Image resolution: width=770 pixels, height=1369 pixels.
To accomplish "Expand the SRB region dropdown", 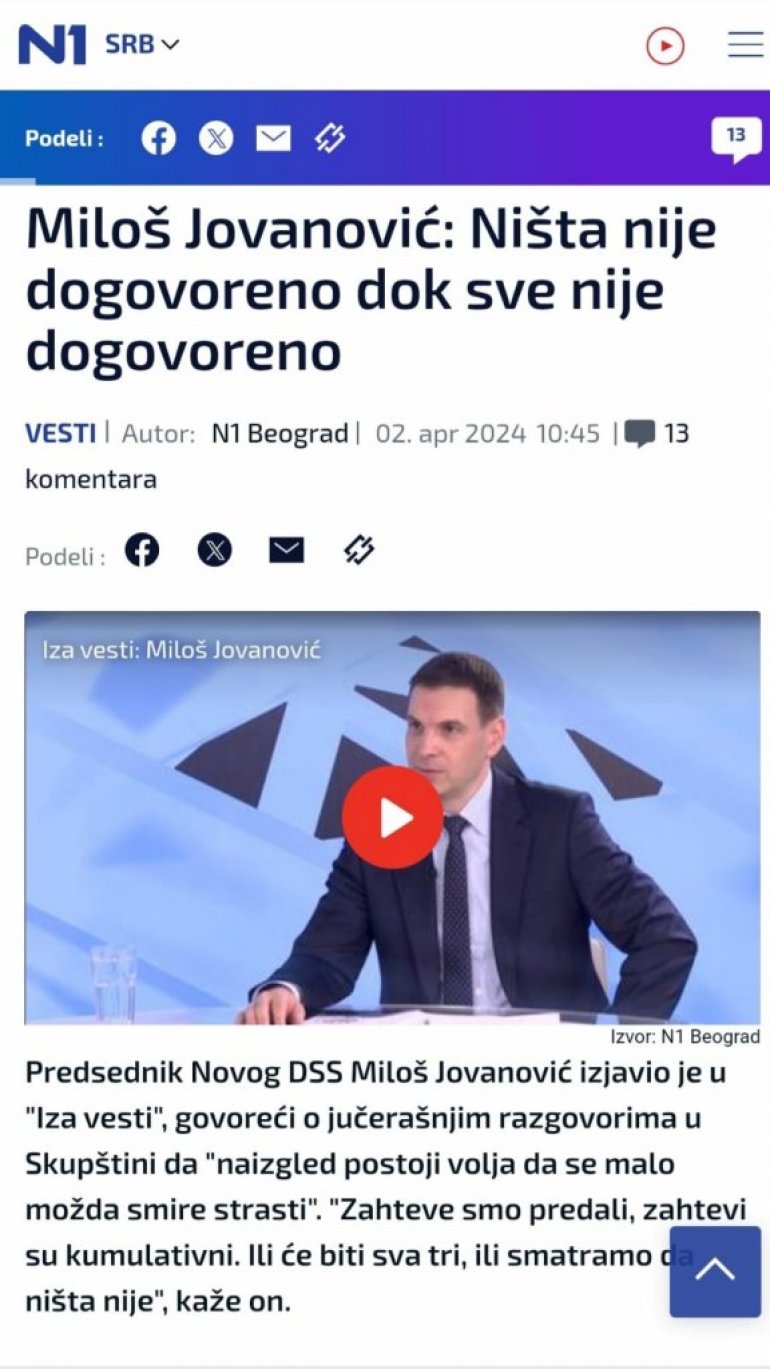I will pyautogui.click(x=142, y=45).
